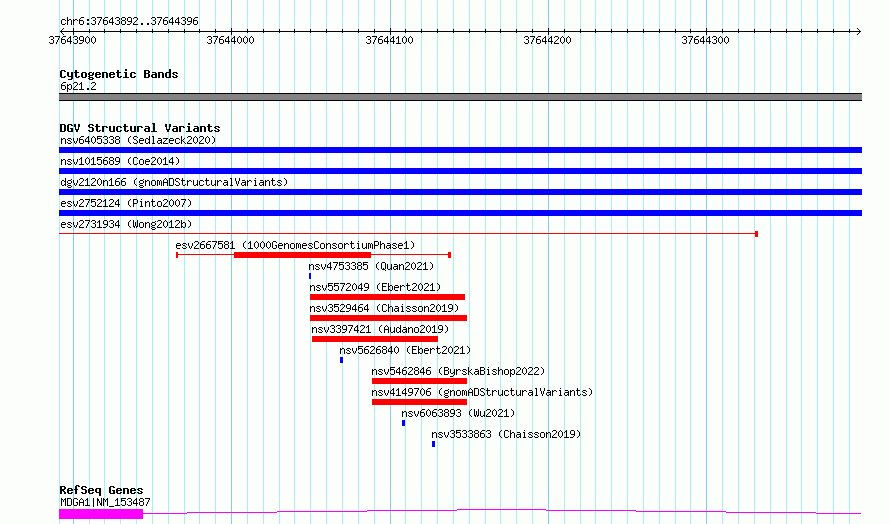Select the small blue marker under nsv6063893

pos(404,423)
